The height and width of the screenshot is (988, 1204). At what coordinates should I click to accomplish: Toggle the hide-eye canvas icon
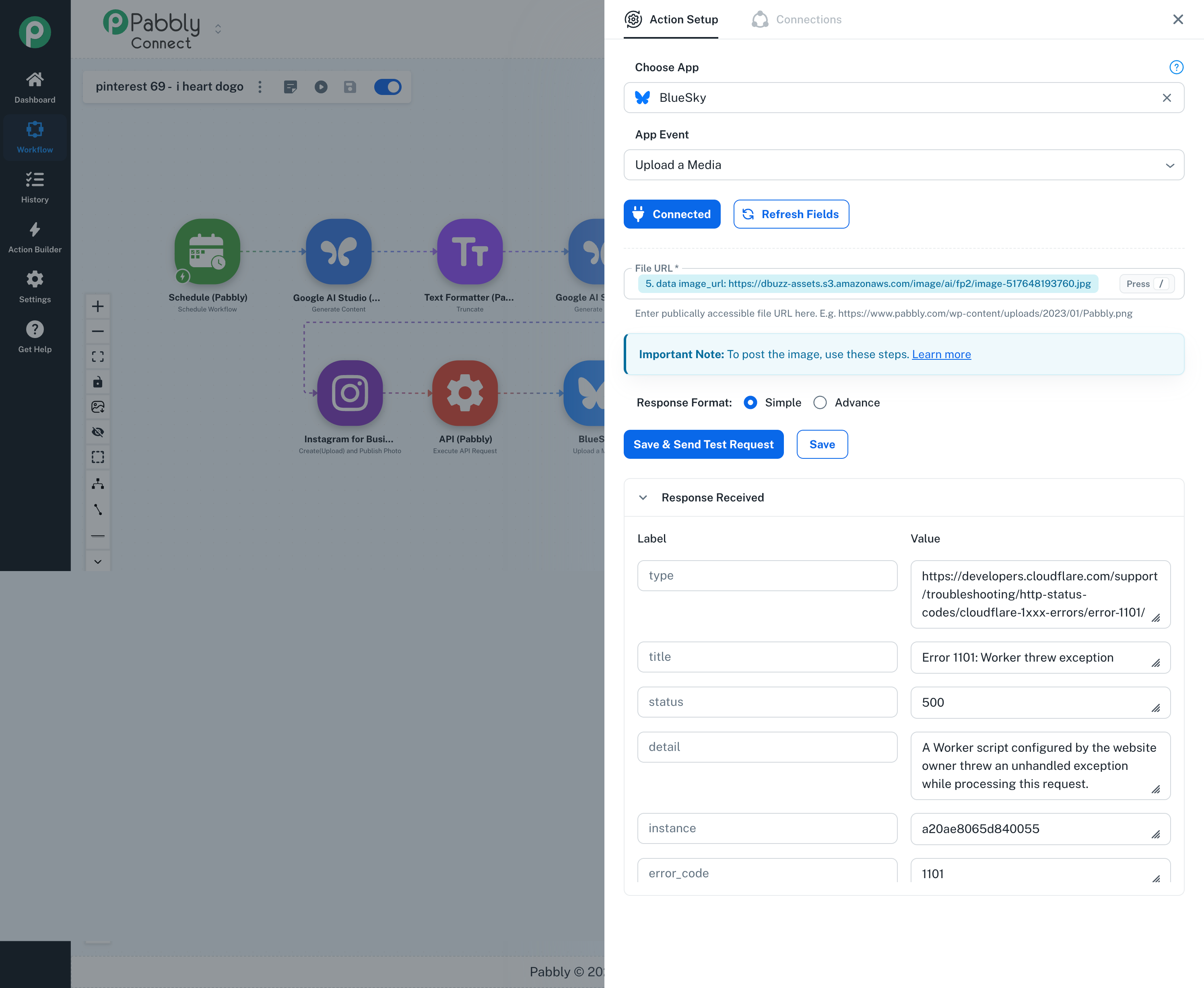[x=98, y=432]
